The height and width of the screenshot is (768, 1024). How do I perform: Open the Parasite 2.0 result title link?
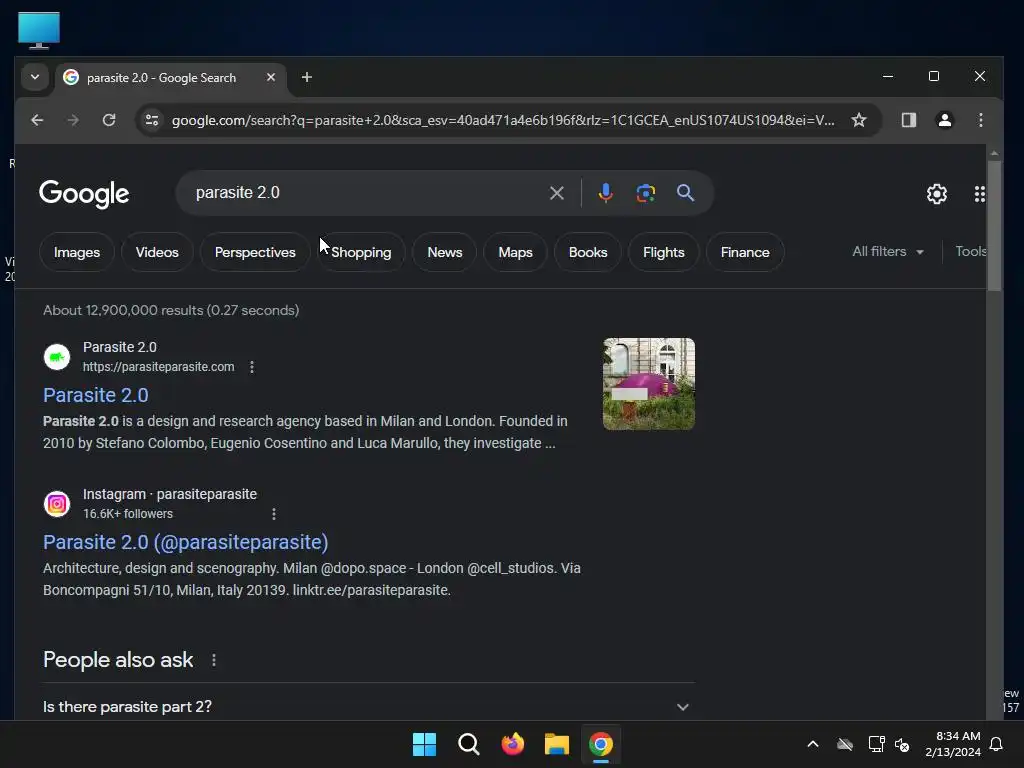point(95,395)
